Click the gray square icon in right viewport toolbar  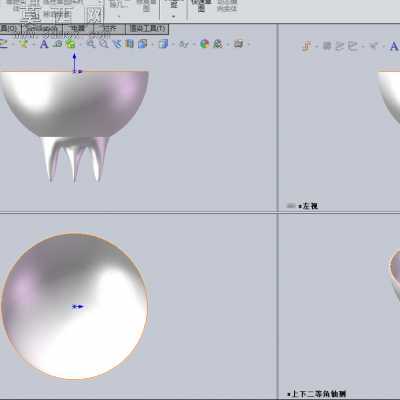pyautogui.click(x=327, y=46)
